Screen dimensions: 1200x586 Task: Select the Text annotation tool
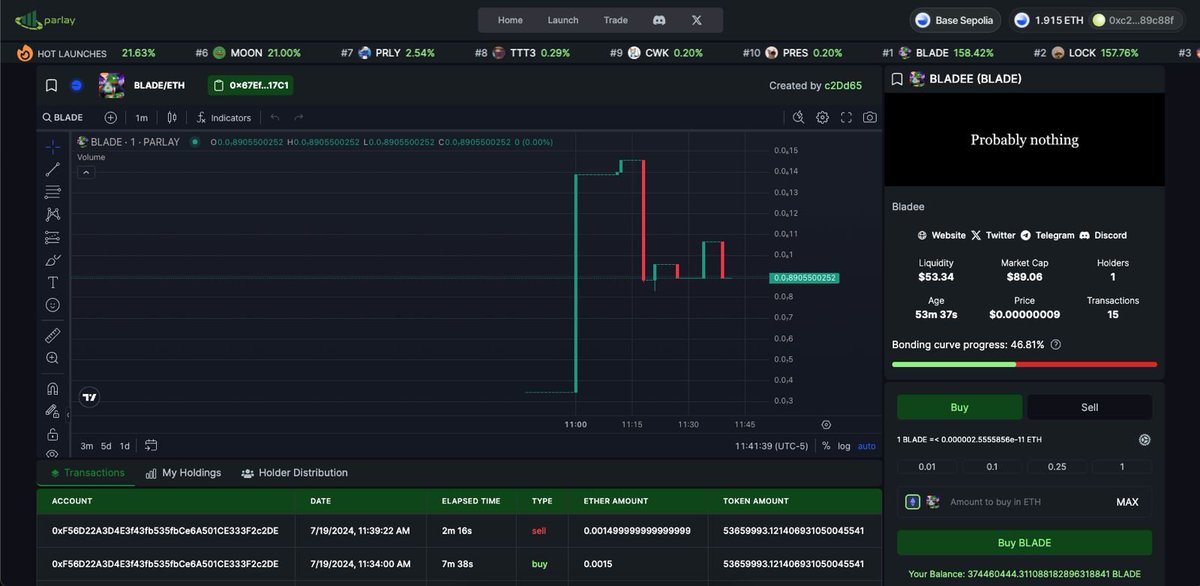point(53,283)
